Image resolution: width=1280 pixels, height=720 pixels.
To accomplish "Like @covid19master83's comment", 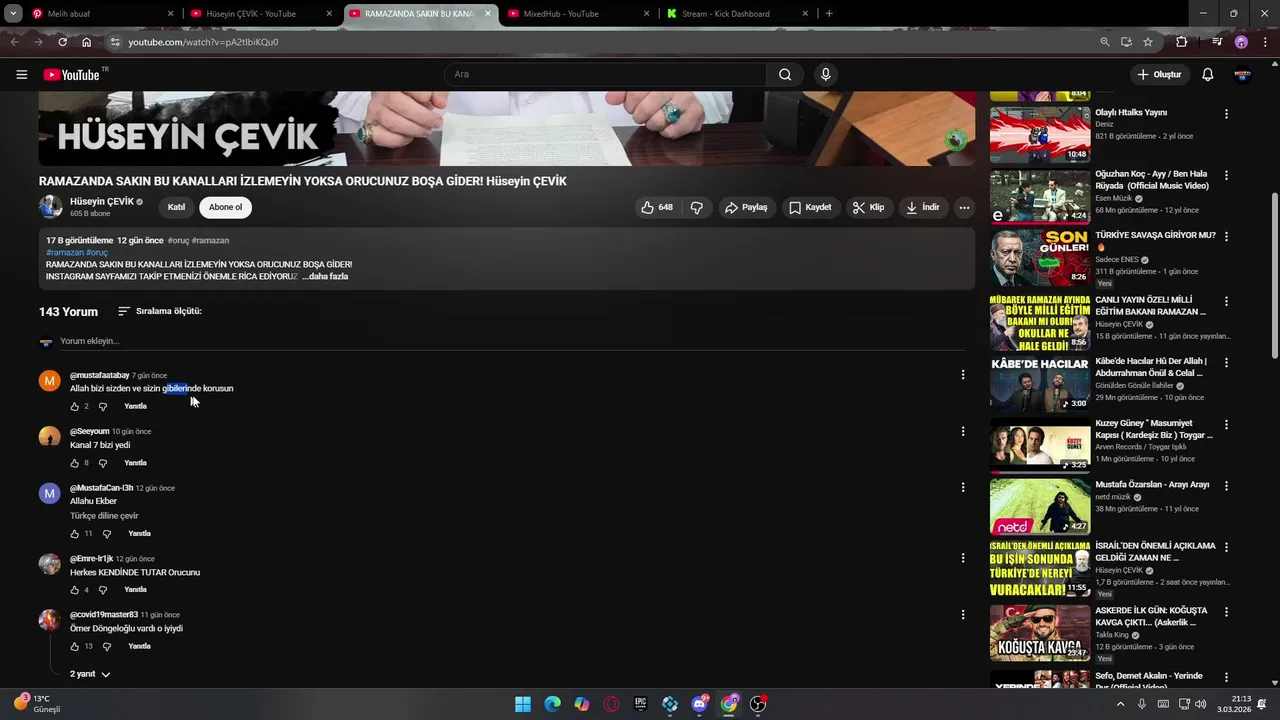I will point(74,647).
